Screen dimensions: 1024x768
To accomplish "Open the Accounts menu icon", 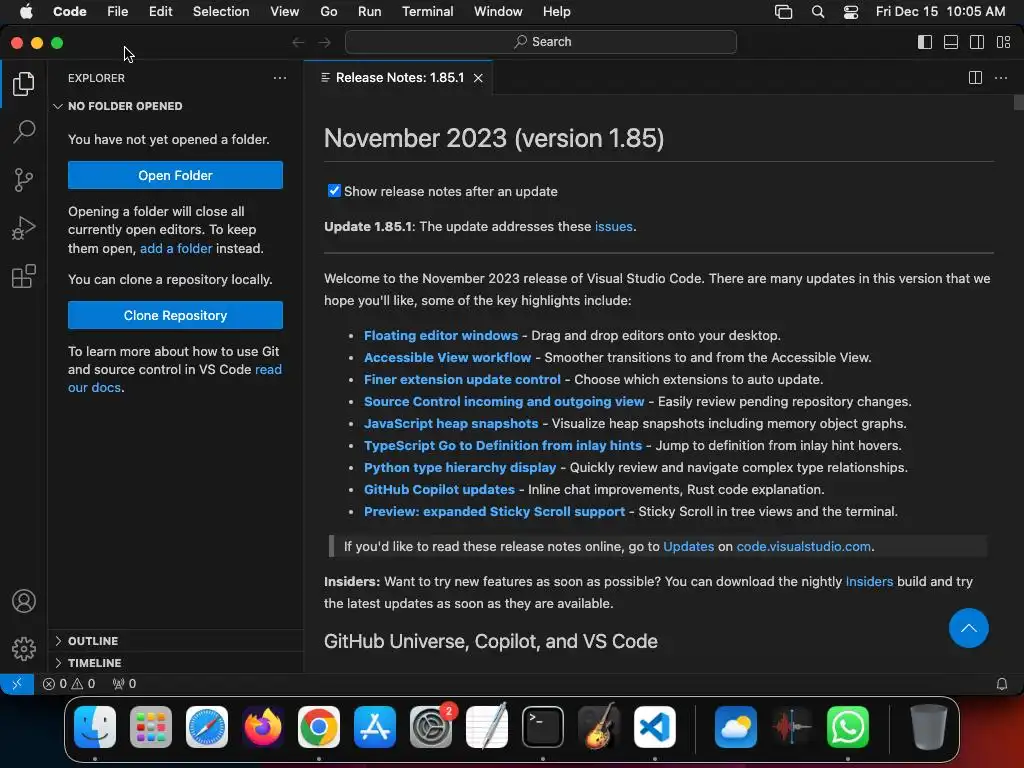I will point(24,601).
